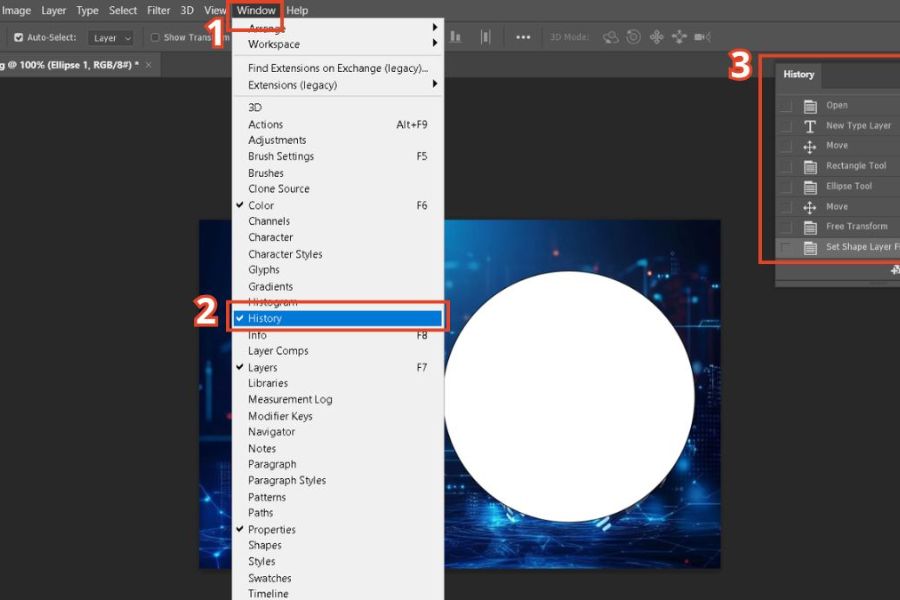Click the Ellipse Tool history state icon
Image resolution: width=900 pixels, height=600 pixels.
click(810, 187)
